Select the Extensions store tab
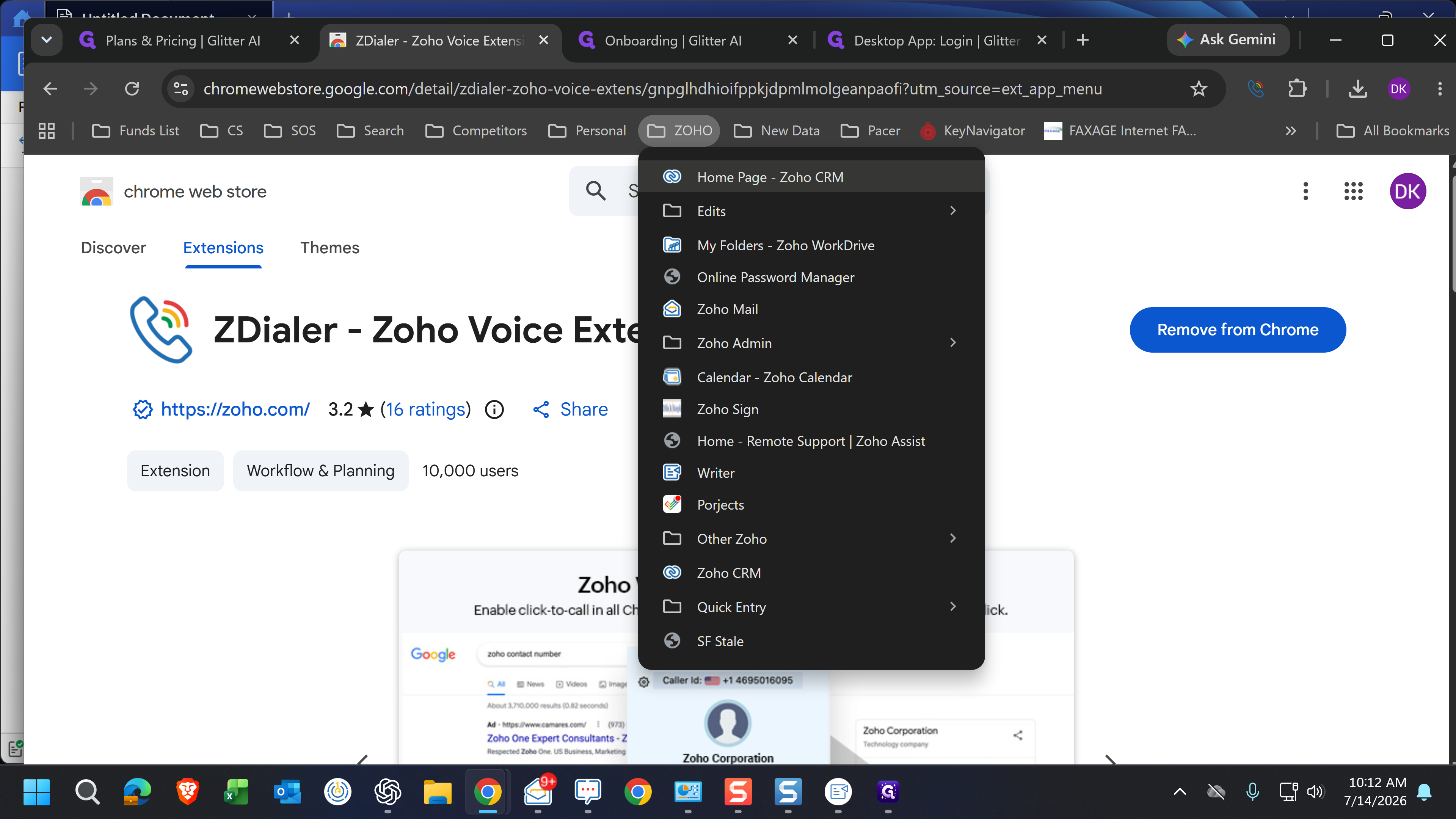This screenshot has width=1456, height=819. [x=223, y=248]
